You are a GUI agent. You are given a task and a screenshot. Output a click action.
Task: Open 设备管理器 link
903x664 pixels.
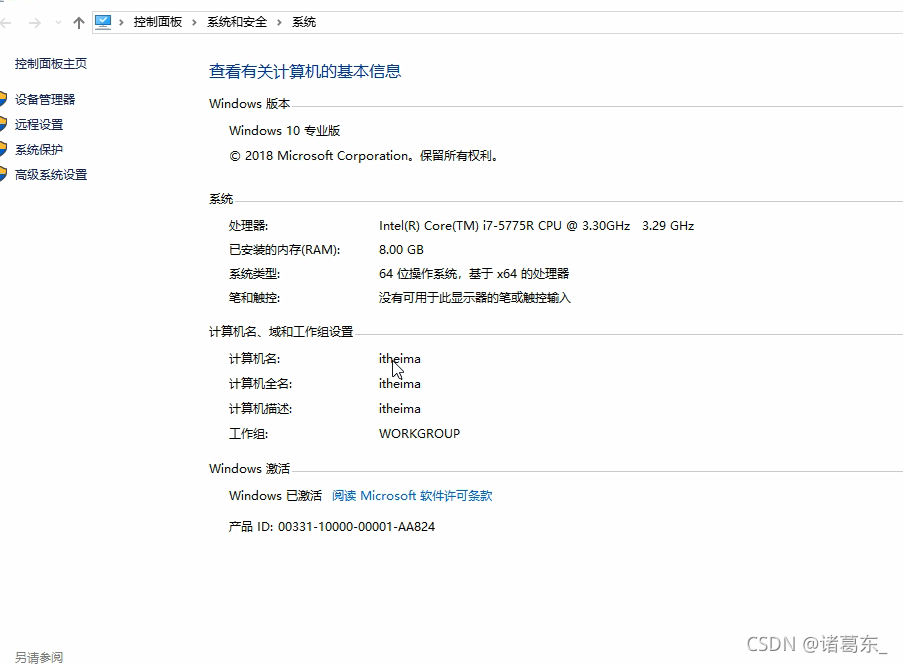pos(45,99)
